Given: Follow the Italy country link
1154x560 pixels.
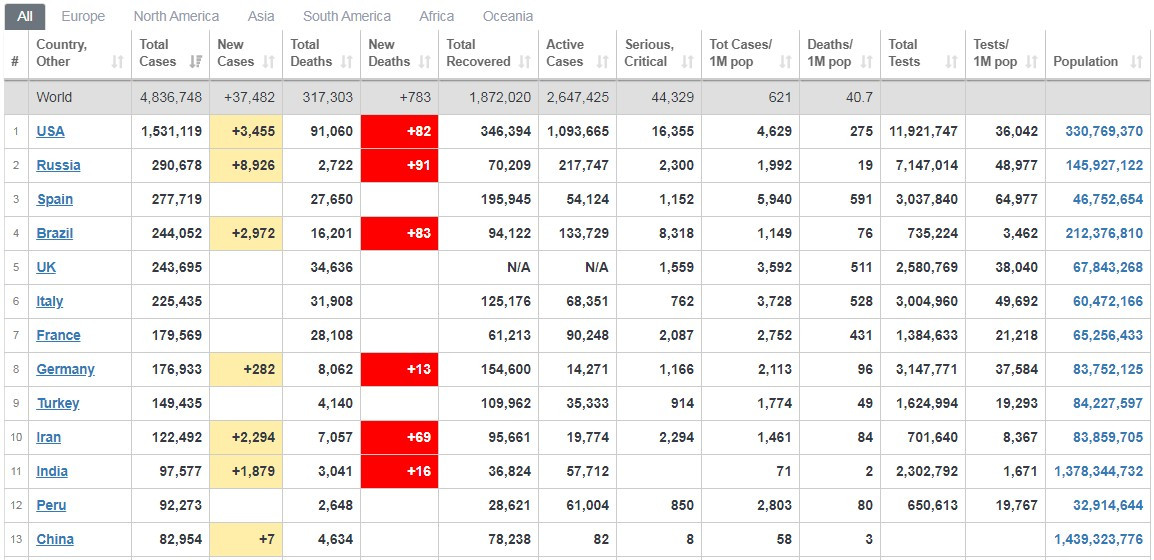Looking at the screenshot, I should click(x=49, y=301).
